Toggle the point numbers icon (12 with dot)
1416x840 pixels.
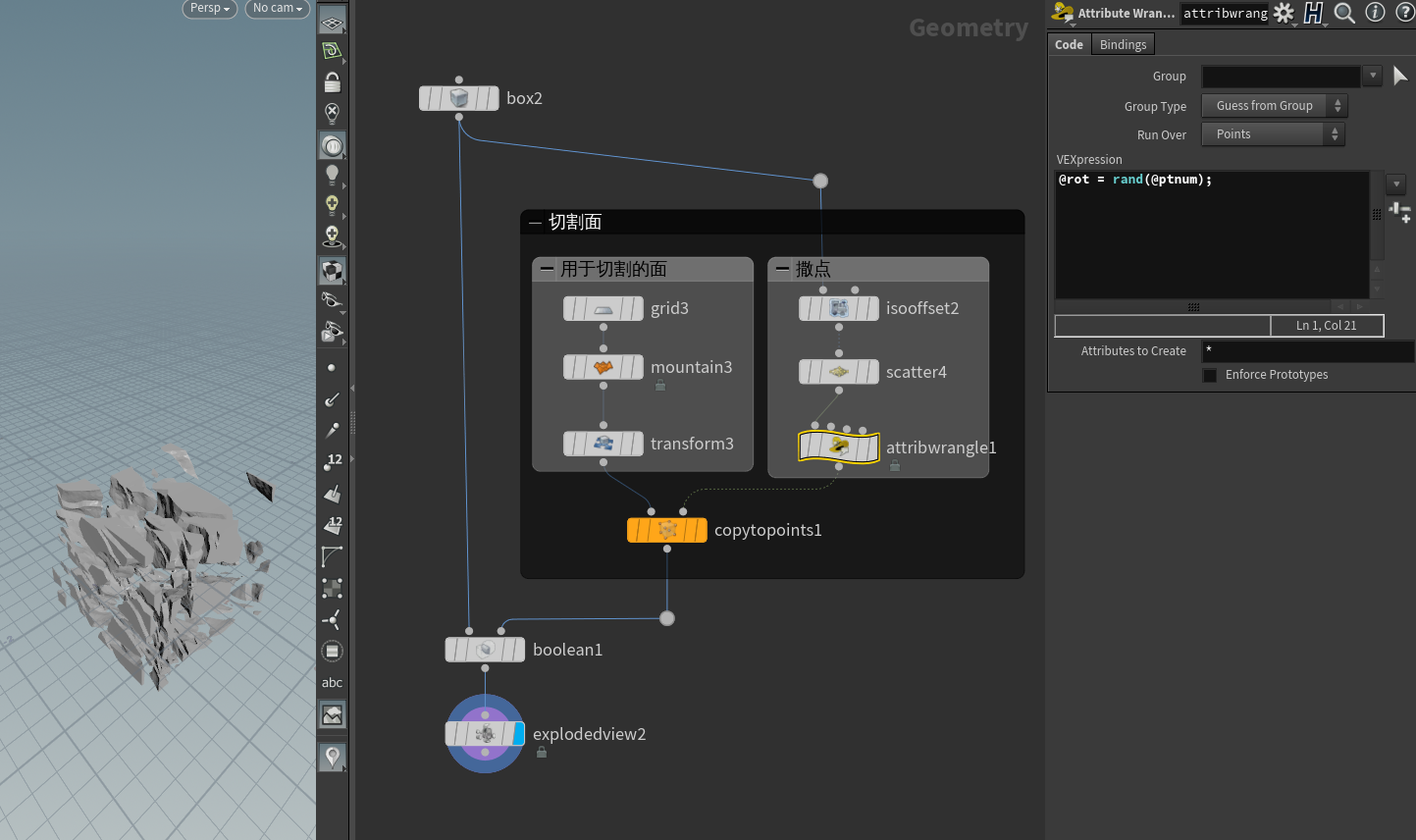coord(333,462)
